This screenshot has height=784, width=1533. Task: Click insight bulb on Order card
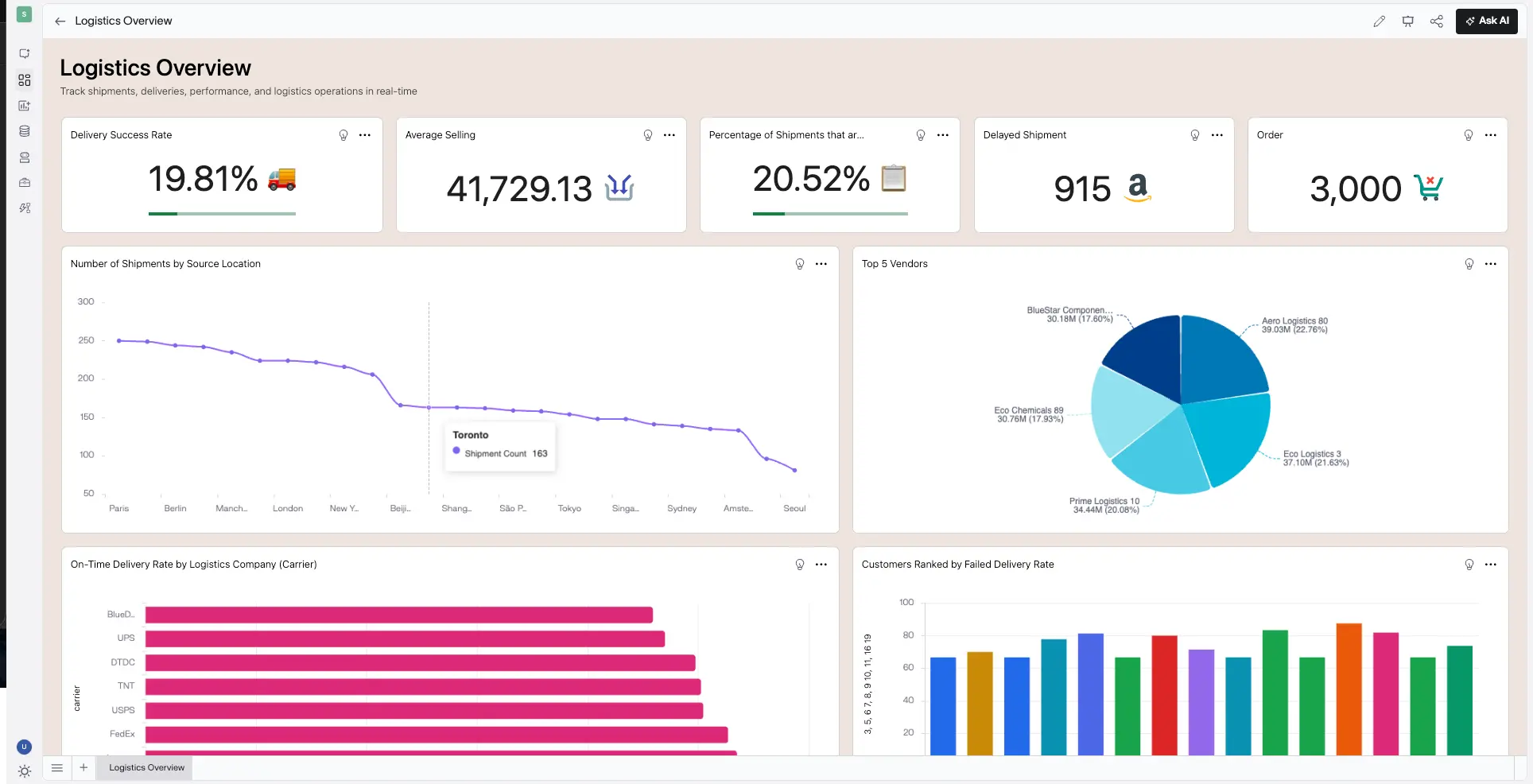click(1469, 135)
